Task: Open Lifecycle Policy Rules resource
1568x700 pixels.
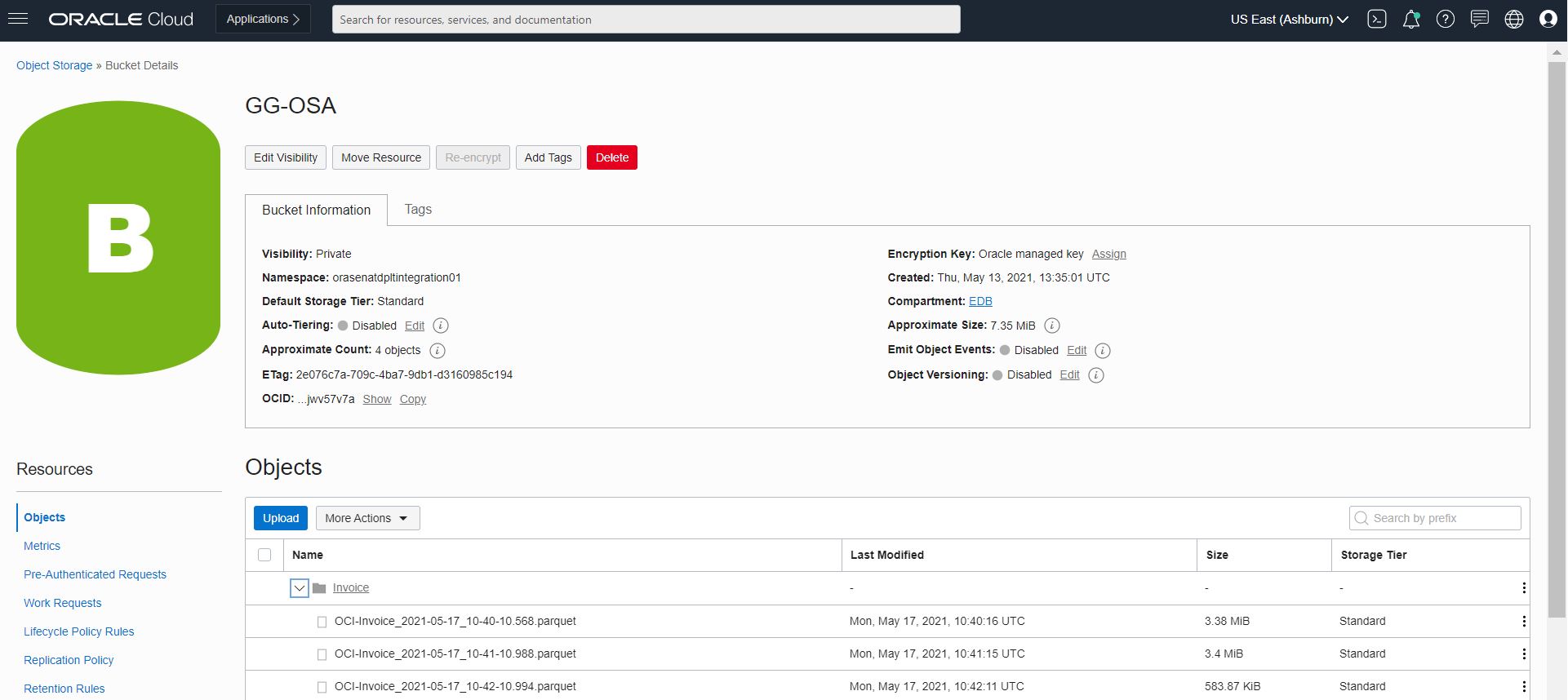Action: 78,631
